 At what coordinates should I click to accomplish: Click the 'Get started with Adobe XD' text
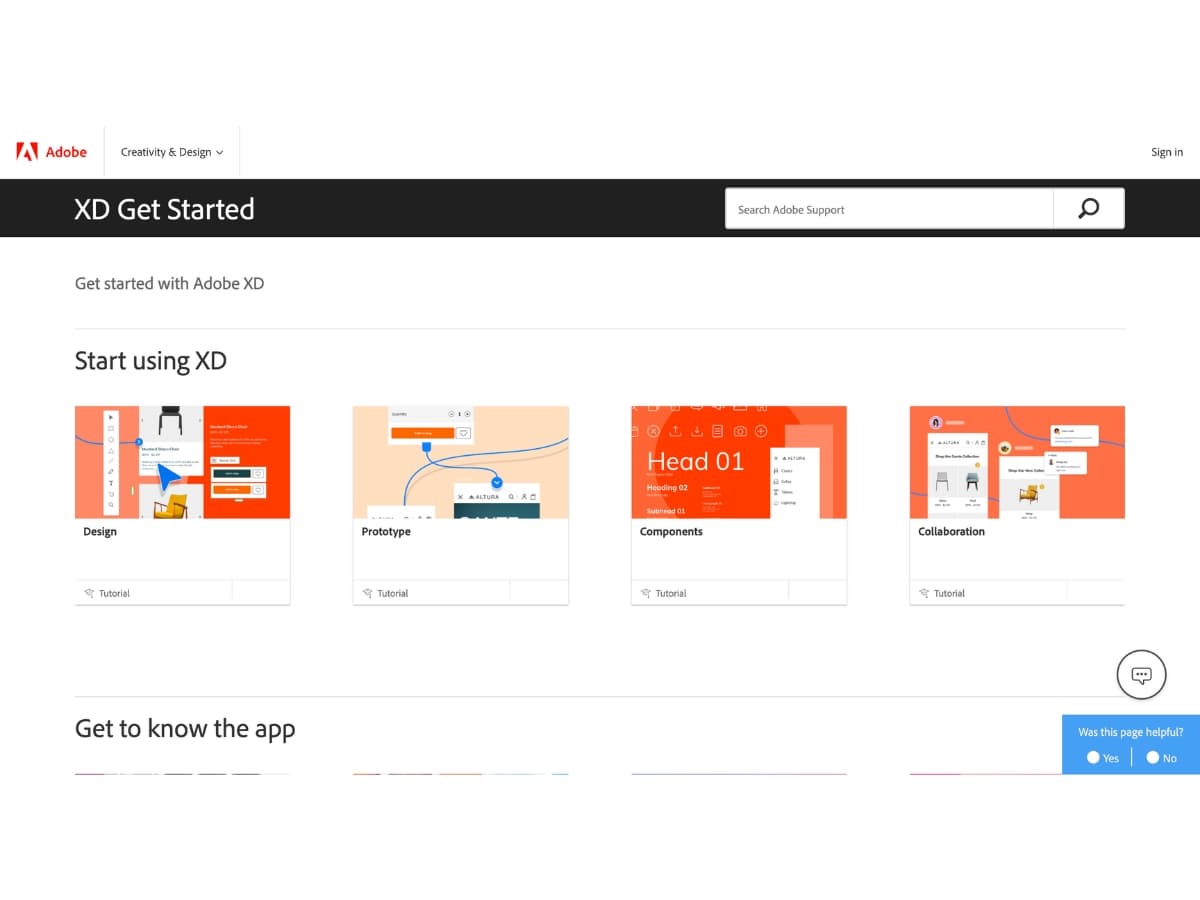169,283
